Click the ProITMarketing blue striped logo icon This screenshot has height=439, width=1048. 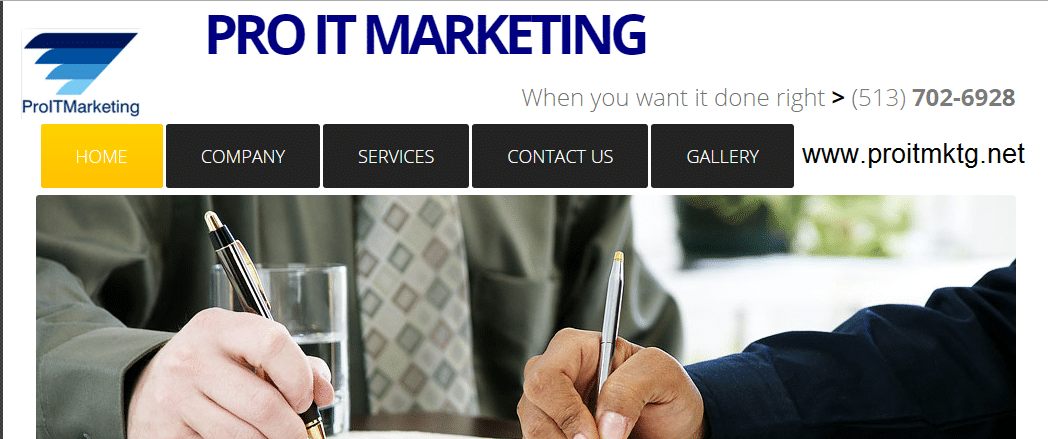pos(80,63)
